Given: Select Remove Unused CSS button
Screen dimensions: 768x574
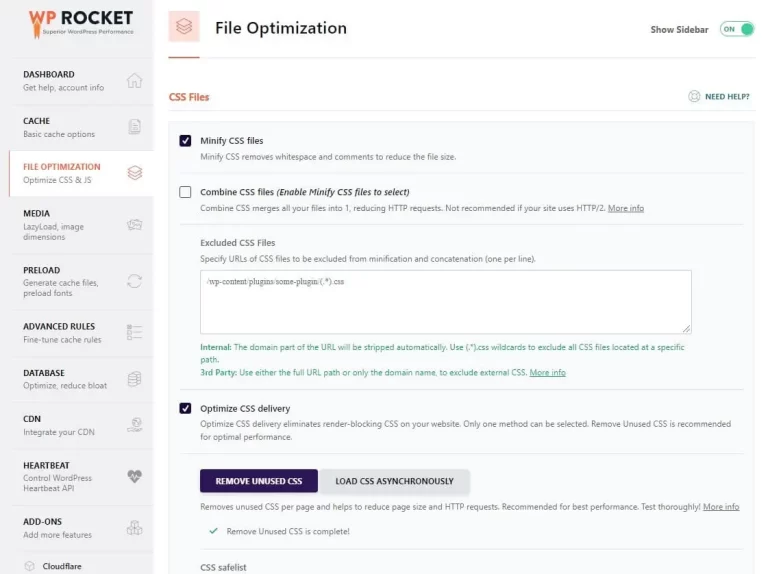Looking at the screenshot, I should click(x=259, y=481).
